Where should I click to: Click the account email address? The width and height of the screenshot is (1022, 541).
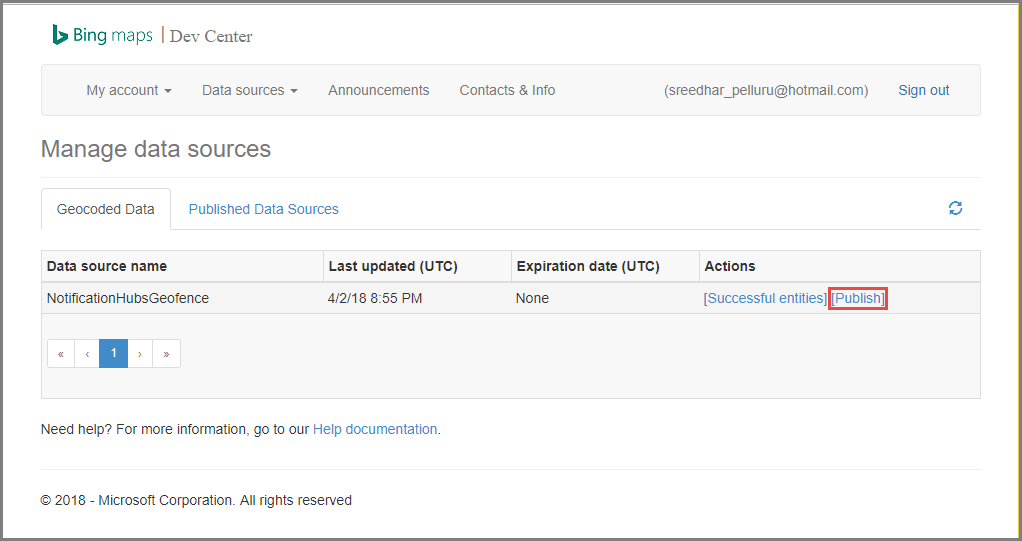pos(766,90)
